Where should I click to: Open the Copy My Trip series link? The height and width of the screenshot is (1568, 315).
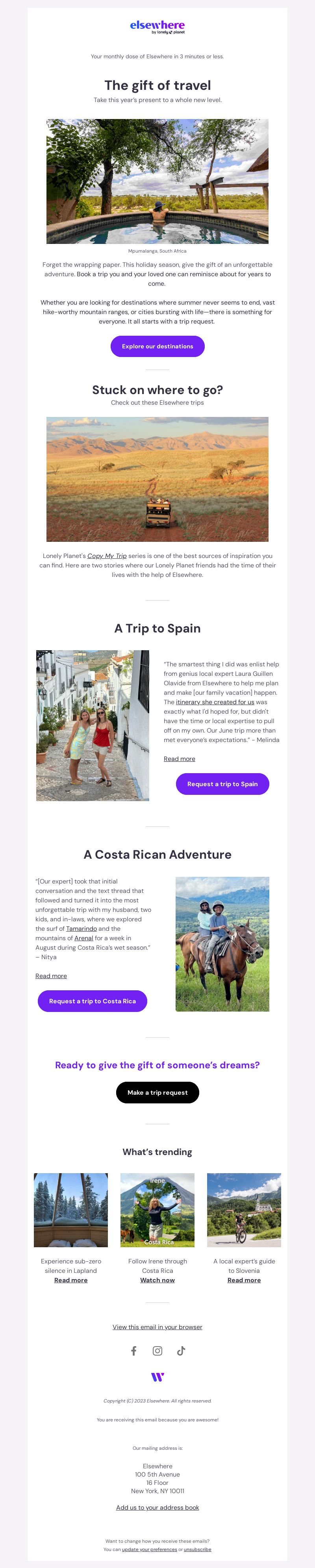[x=107, y=556]
